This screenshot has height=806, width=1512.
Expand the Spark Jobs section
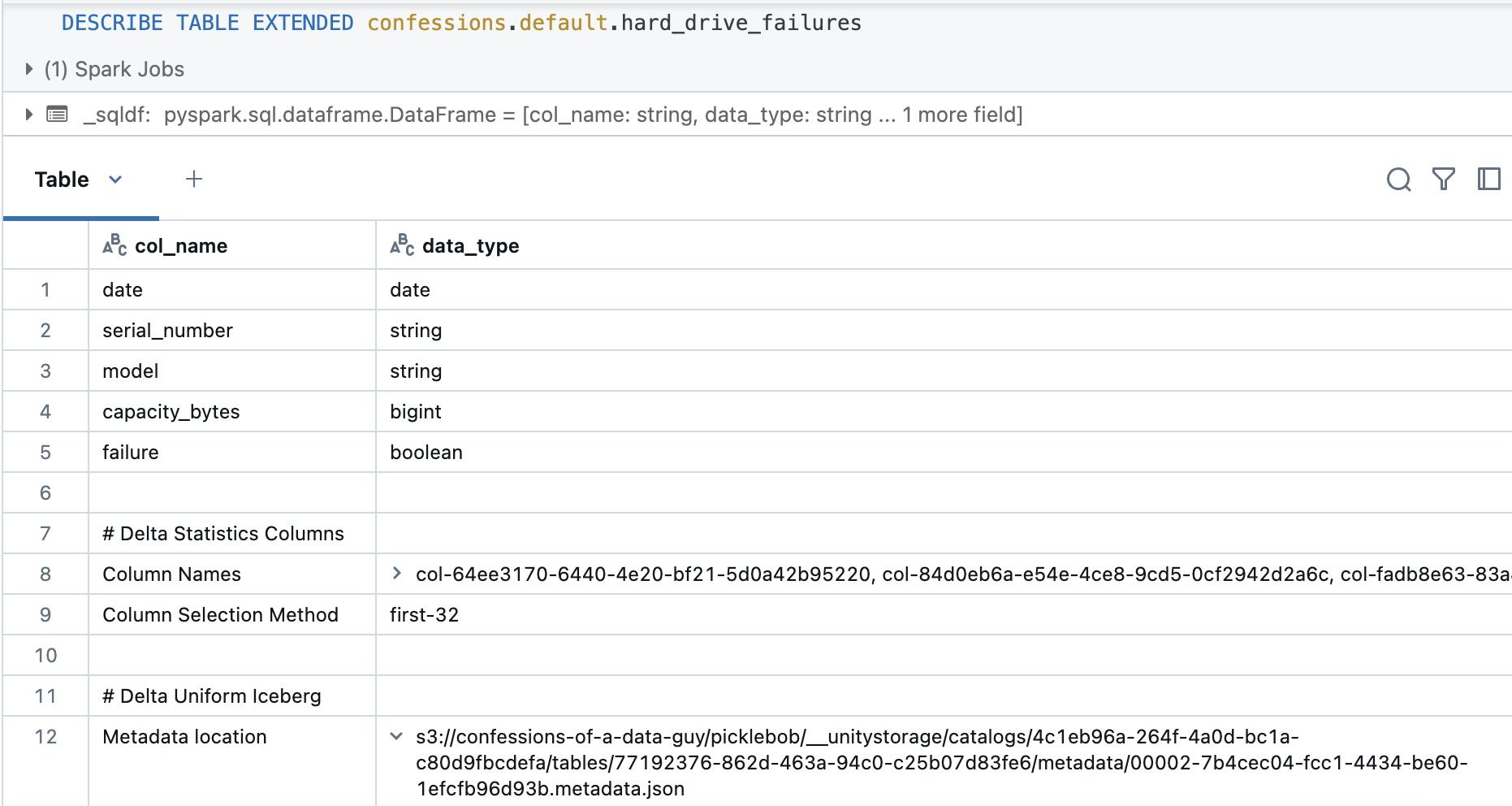[x=29, y=69]
